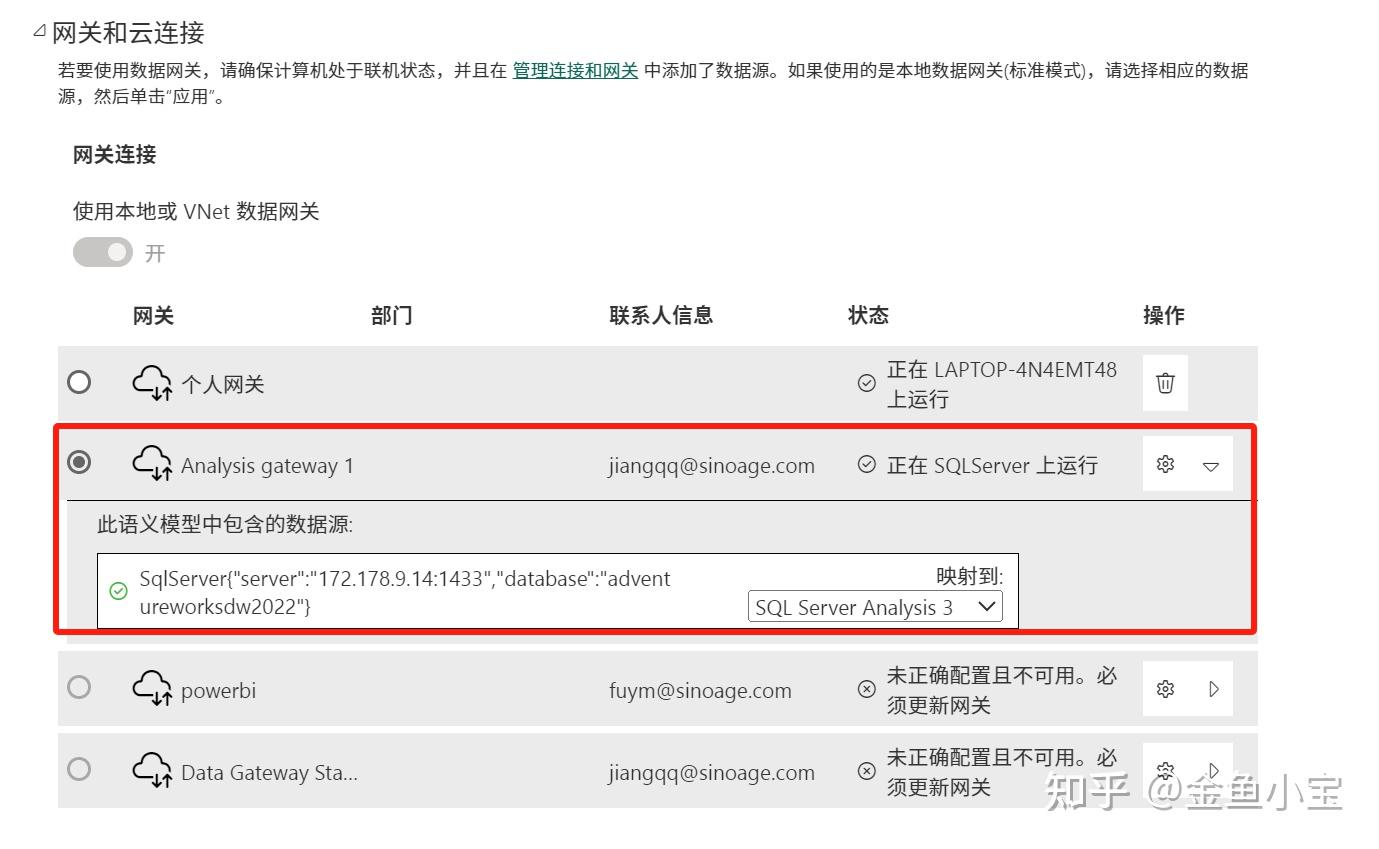The height and width of the screenshot is (849, 1379).
Task: Click the Data Gateway Sta... cloud icon
Action: (x=152, y=770)
